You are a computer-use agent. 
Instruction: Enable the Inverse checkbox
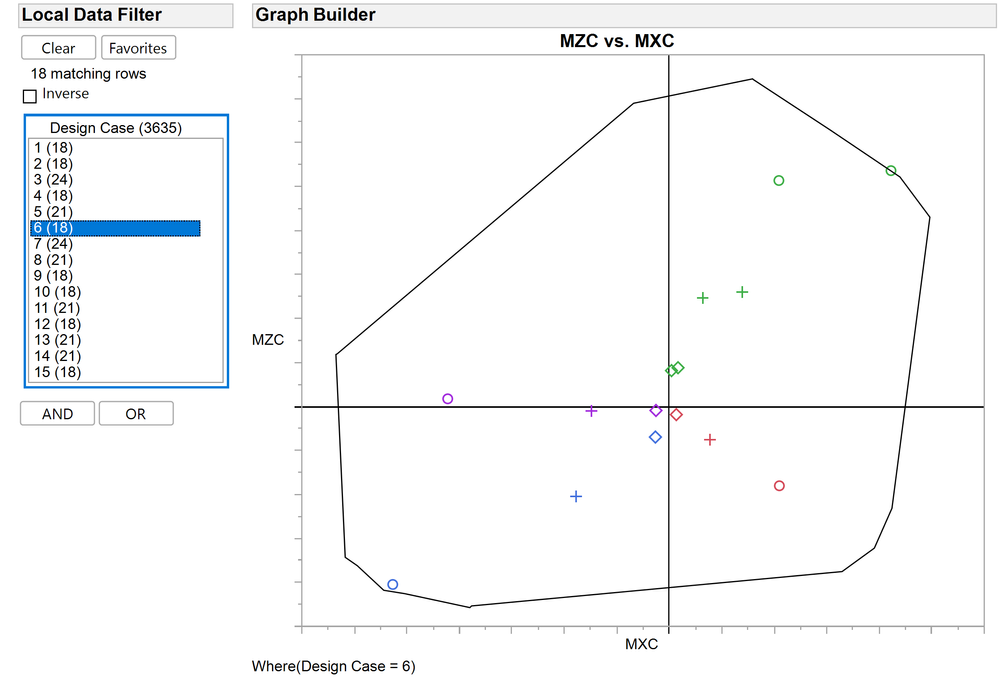29,95
